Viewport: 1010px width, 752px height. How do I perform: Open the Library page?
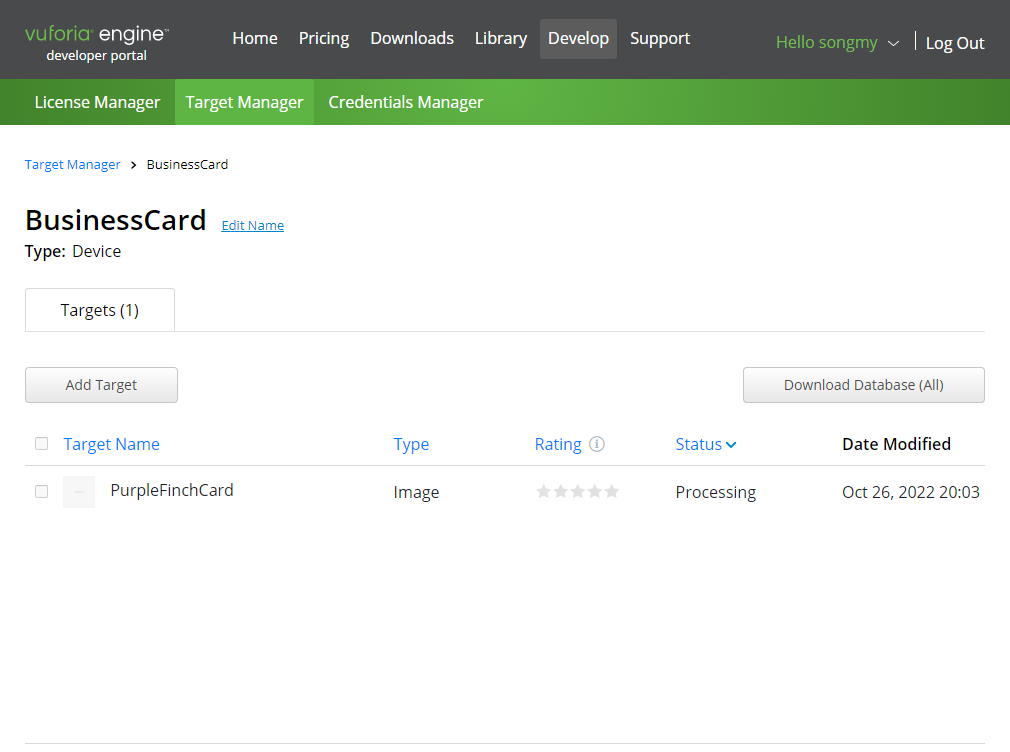(500, 39)
